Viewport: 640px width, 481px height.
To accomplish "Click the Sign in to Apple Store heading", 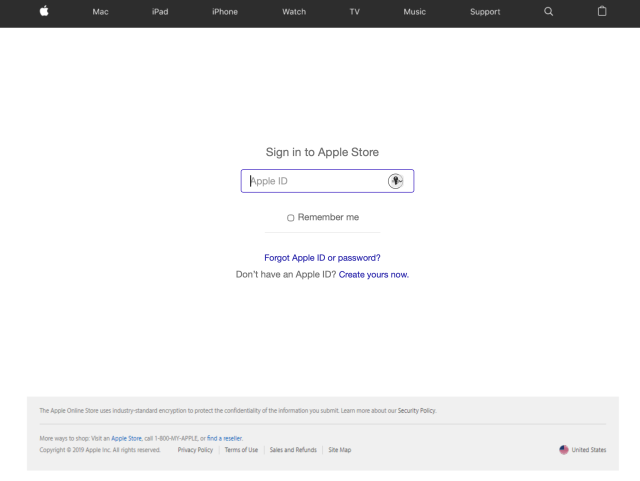I will tap(322, 152).
